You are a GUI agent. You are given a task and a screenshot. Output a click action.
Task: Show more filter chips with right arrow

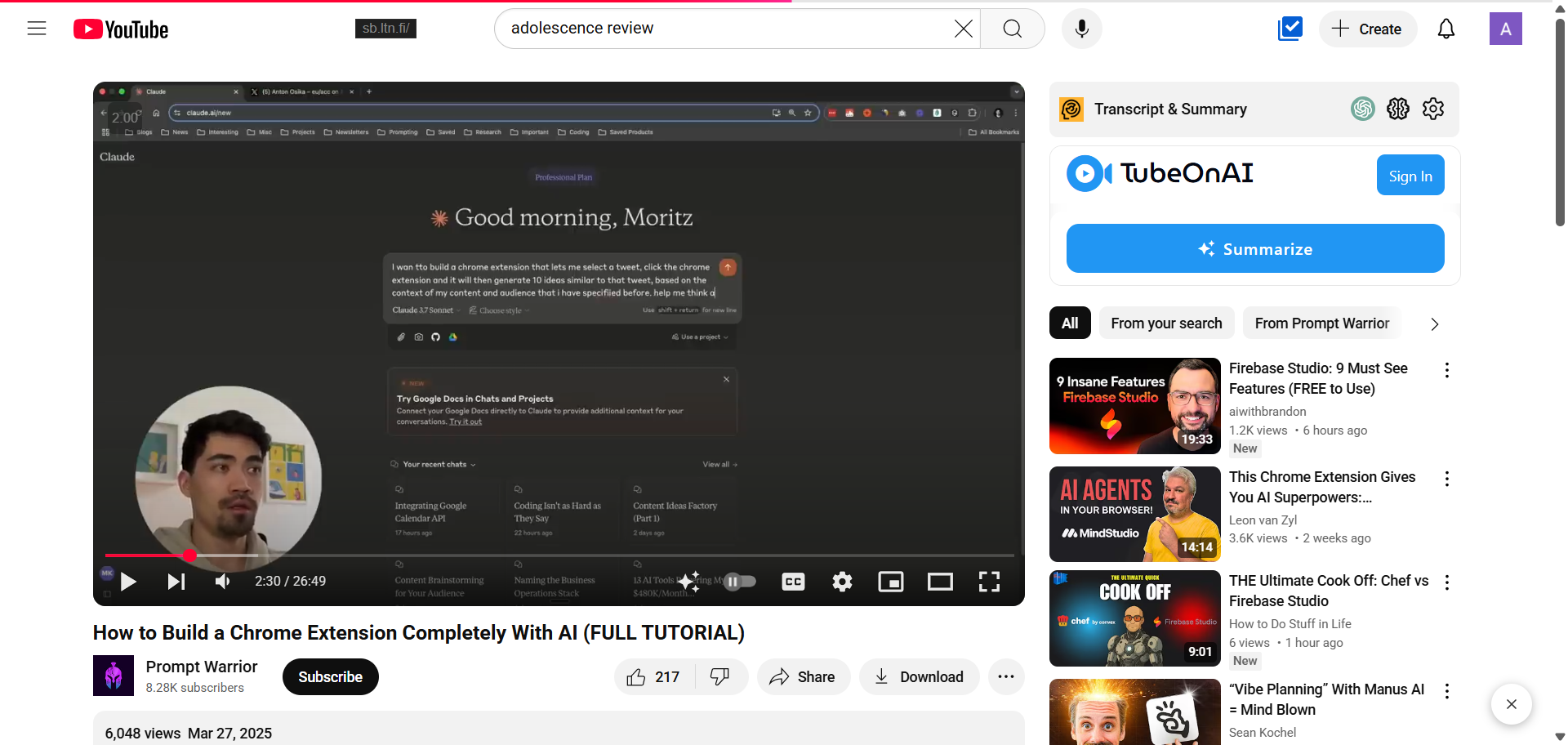1435,324
